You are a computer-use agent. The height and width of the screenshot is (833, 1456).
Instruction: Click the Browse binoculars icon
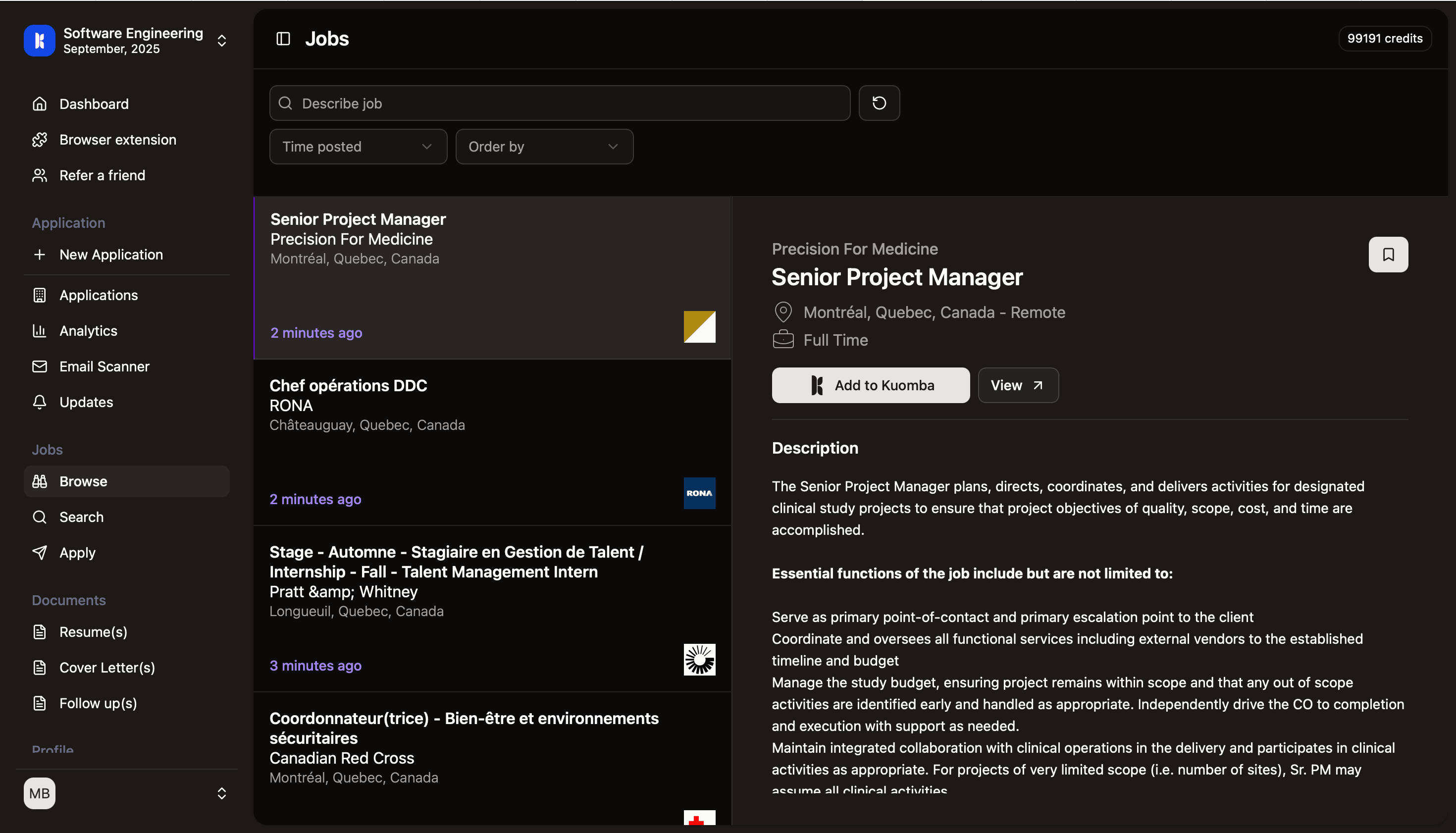pos(40,481)
